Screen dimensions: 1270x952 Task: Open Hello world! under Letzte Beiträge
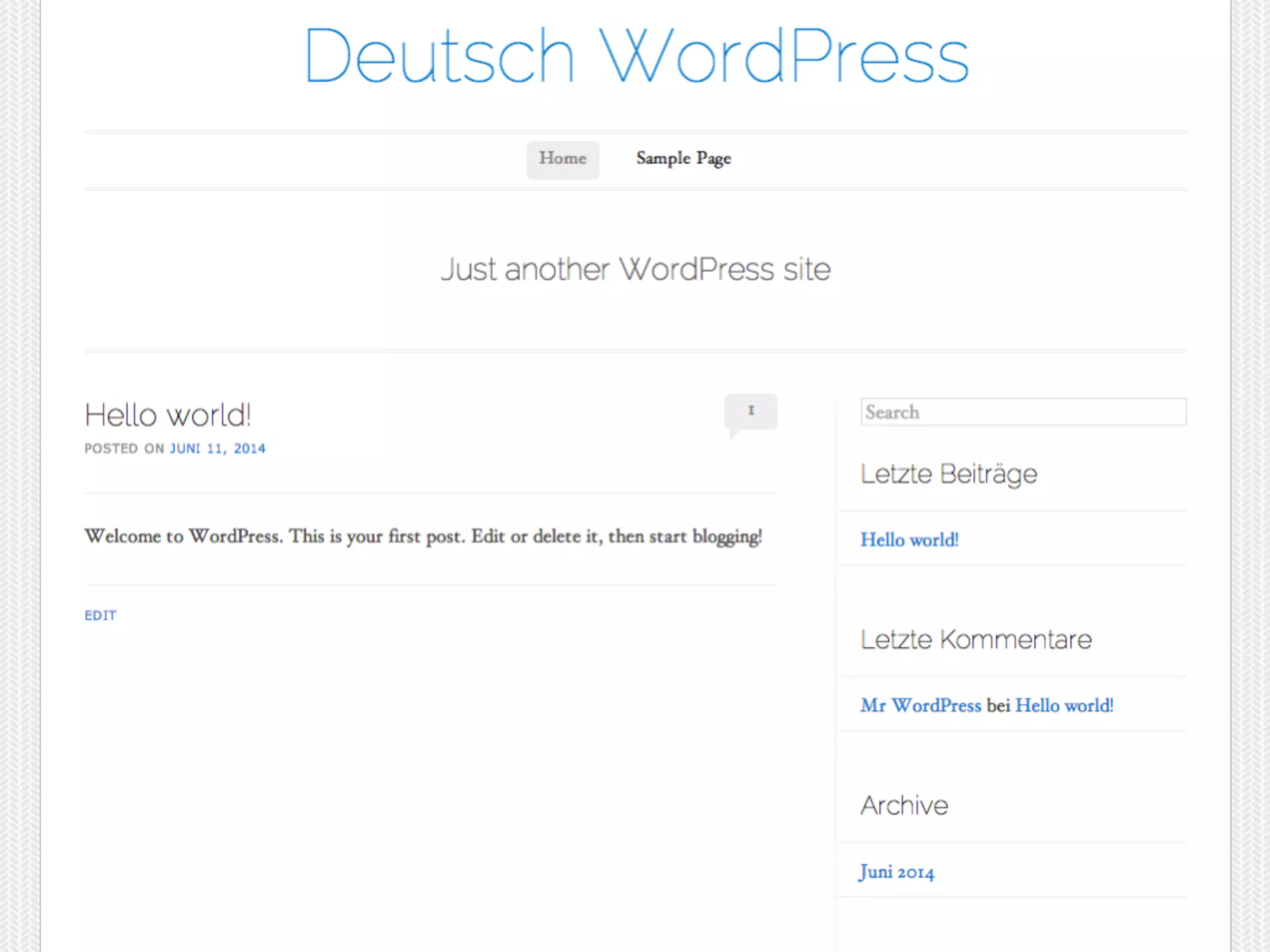(x=909, y=540)
